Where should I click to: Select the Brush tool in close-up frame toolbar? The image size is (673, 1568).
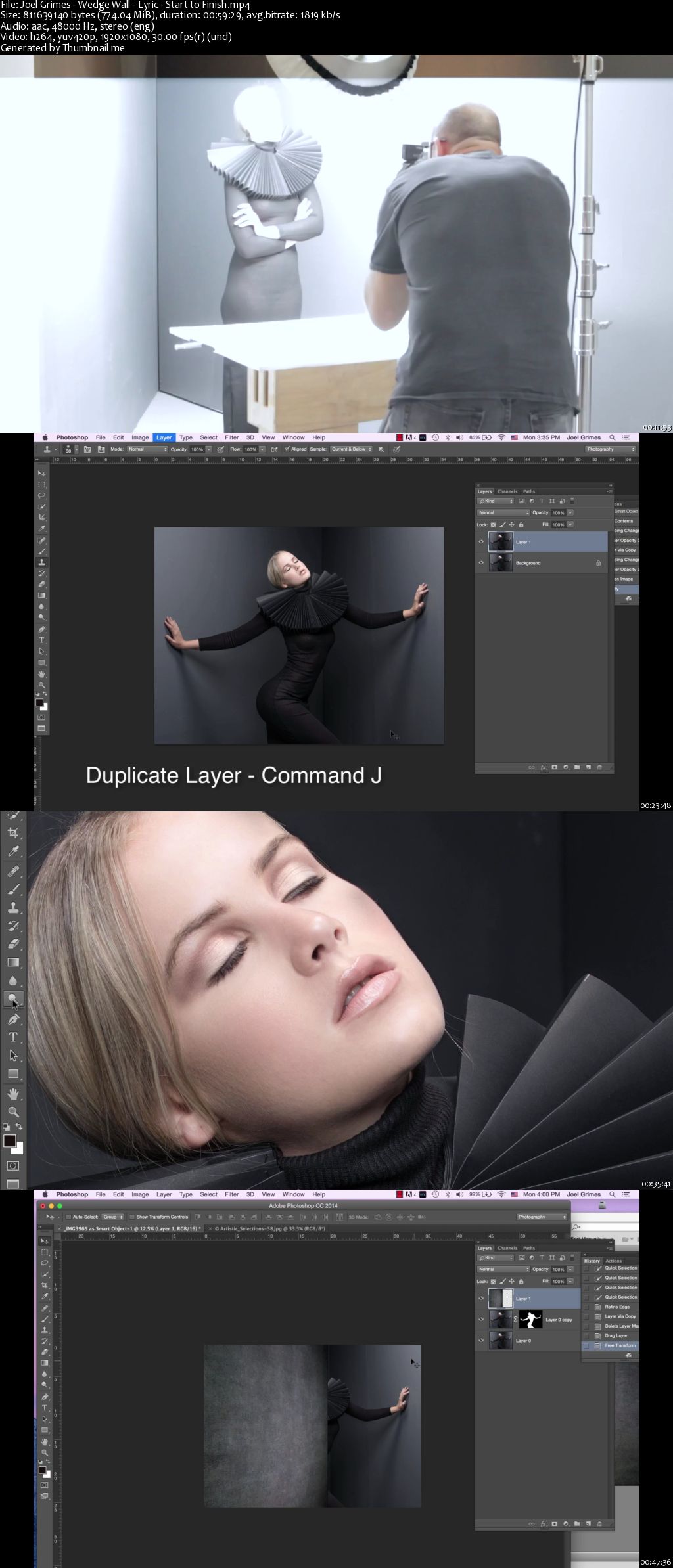(13, 889)
